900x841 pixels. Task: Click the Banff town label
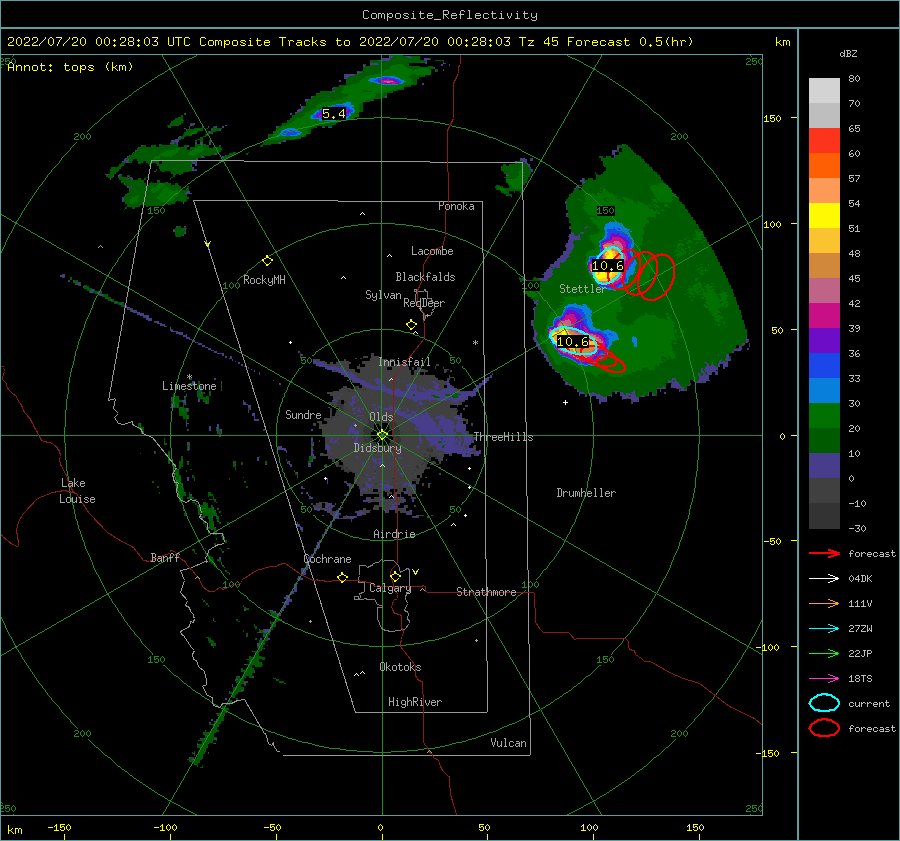point(165,557)
